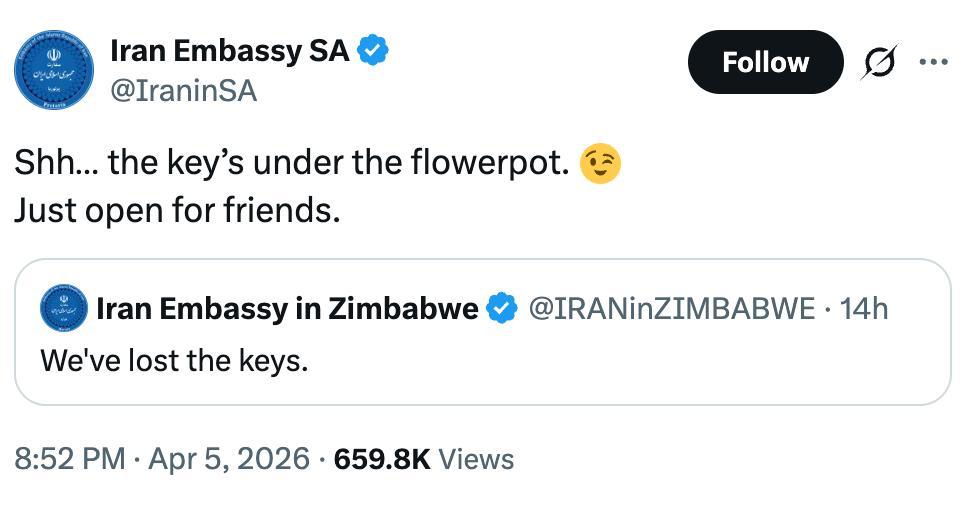Open the Grok slashed-circle icon
Viewport: 964px width, 510px height.
879,62
